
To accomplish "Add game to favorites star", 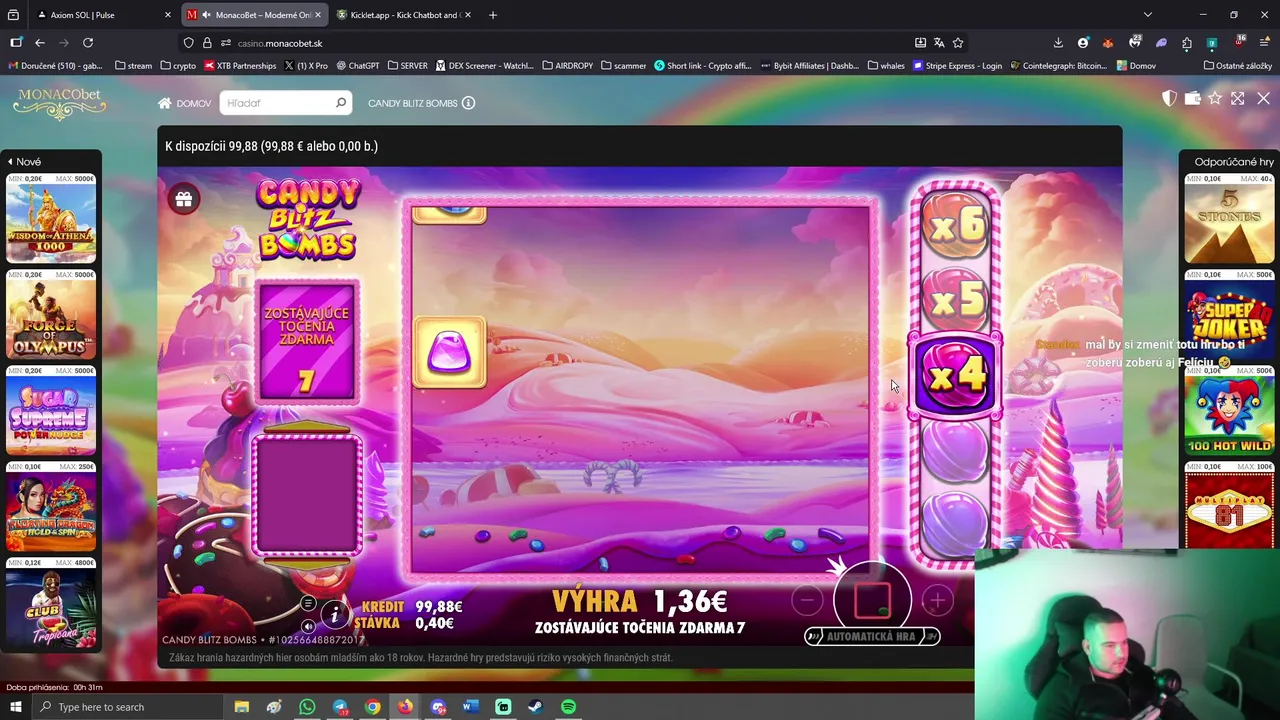I will point(1215,98).
